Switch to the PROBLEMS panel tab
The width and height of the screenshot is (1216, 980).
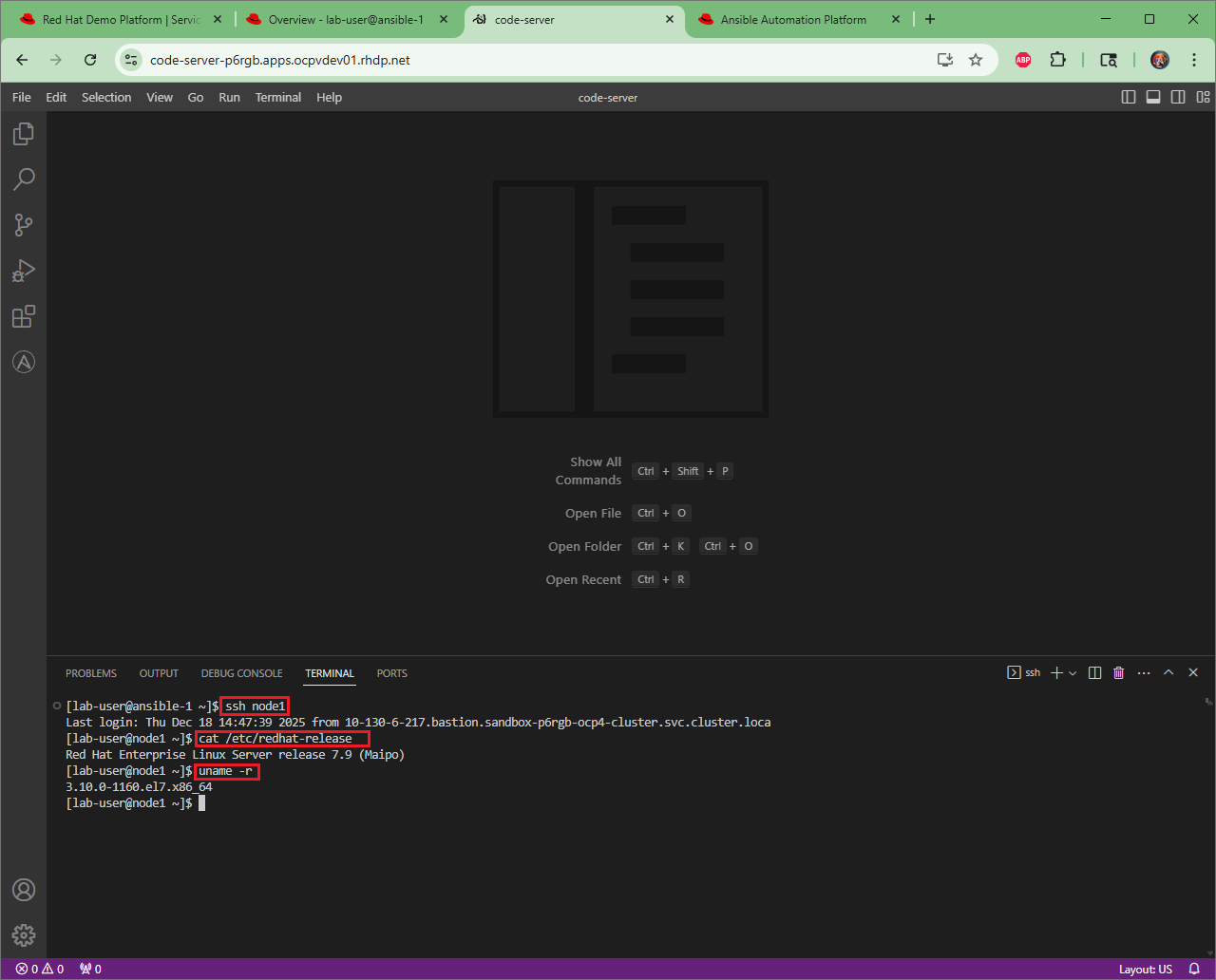(x=91, y=673)
